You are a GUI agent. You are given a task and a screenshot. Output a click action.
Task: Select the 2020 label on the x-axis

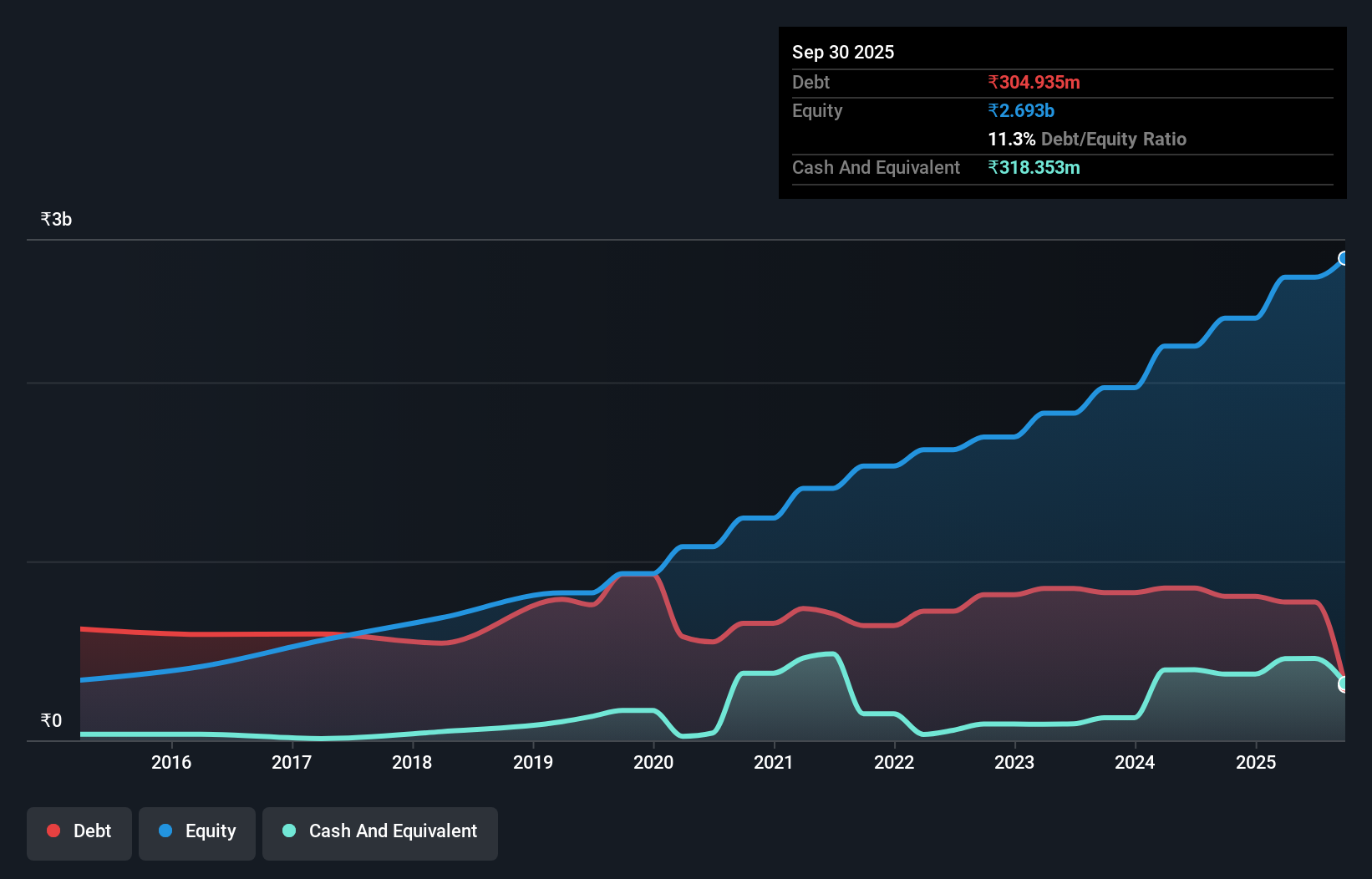[x=654, y=762]
